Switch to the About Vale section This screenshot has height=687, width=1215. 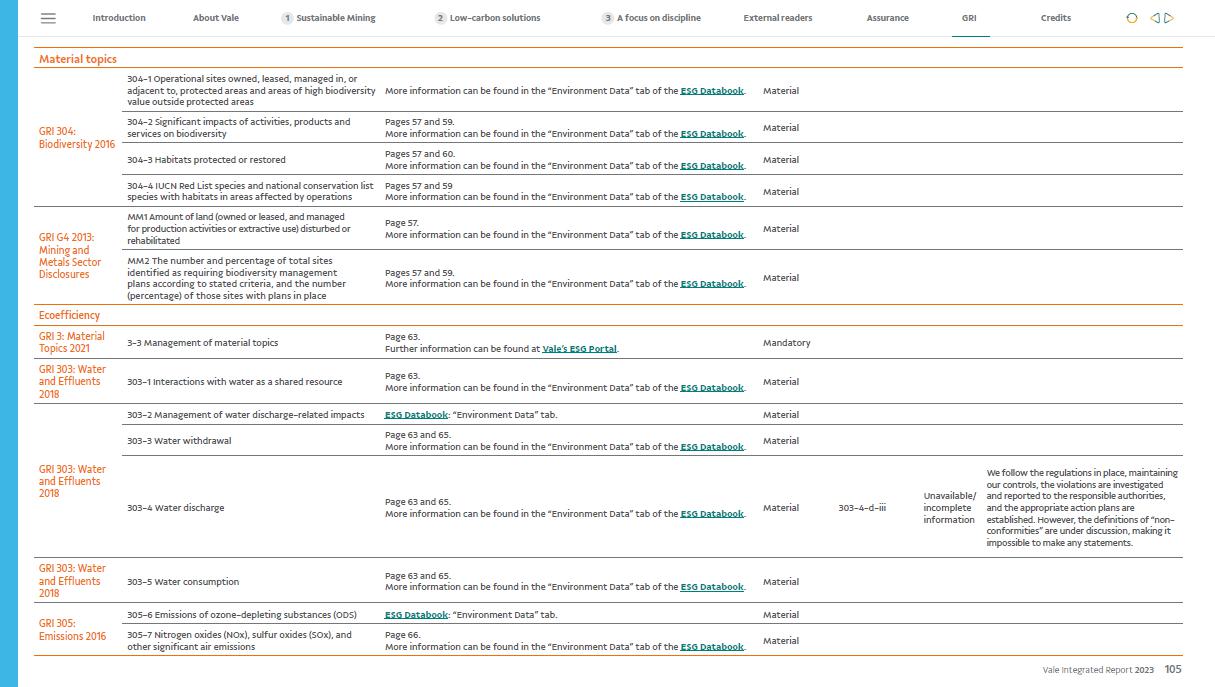[x=216, y=18]
